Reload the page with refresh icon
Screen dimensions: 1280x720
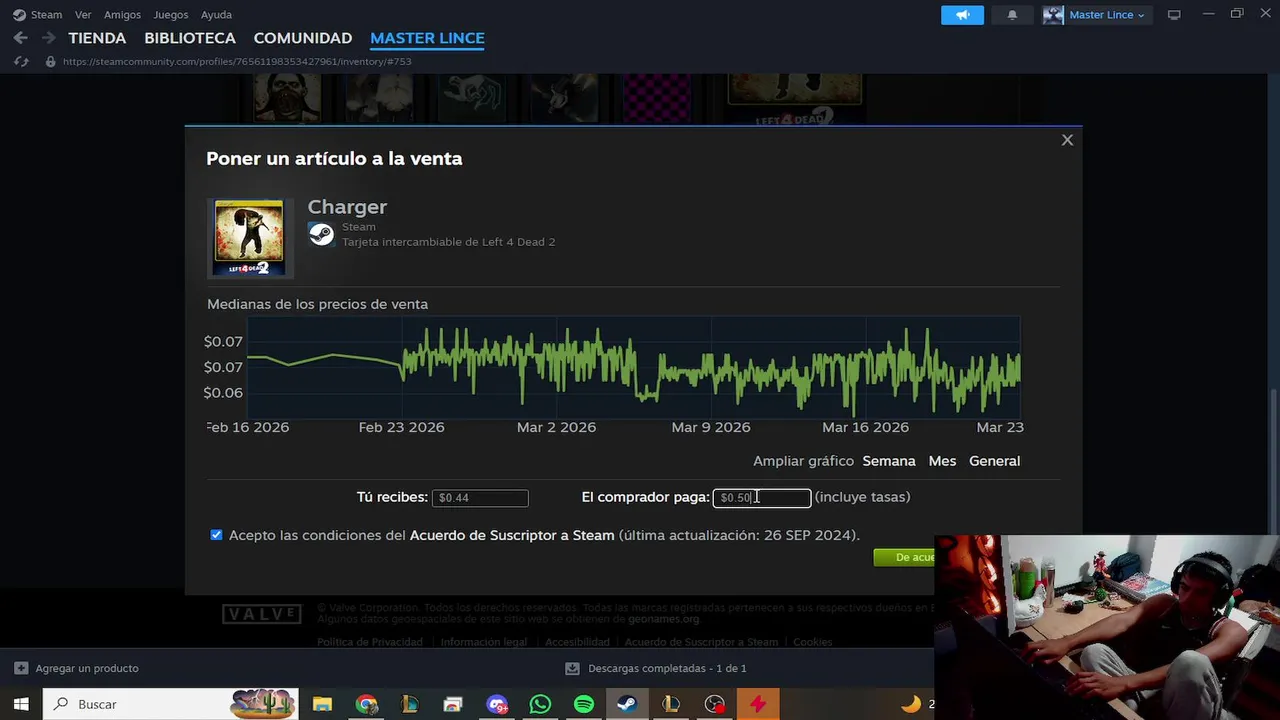21,61
